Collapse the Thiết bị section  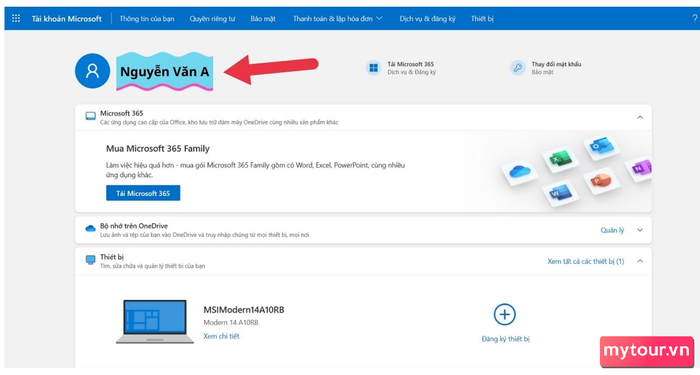(x=640, y=261)
